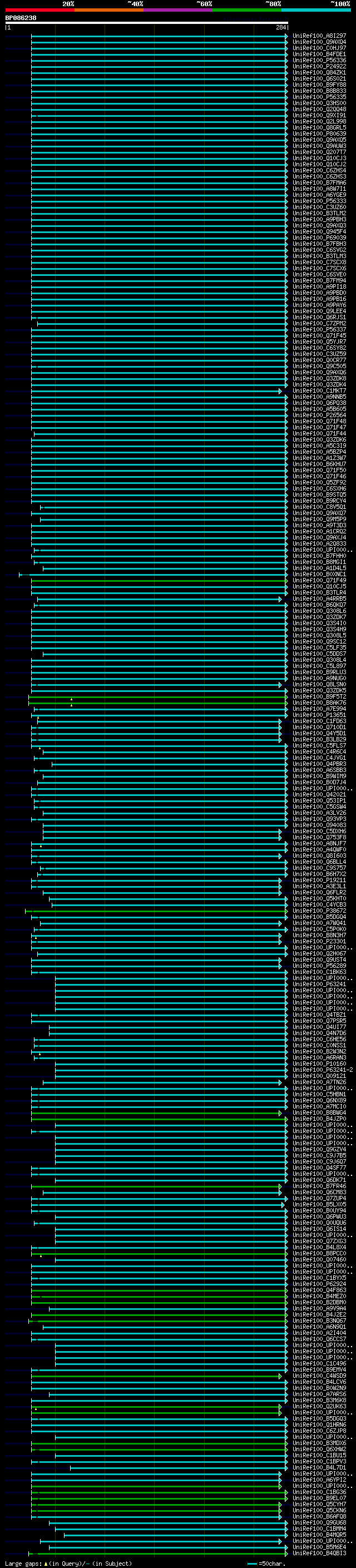Click the UniRef100_P23301 label
Viewport: 356px width, 1568px height.
click(x=319, y=942)
